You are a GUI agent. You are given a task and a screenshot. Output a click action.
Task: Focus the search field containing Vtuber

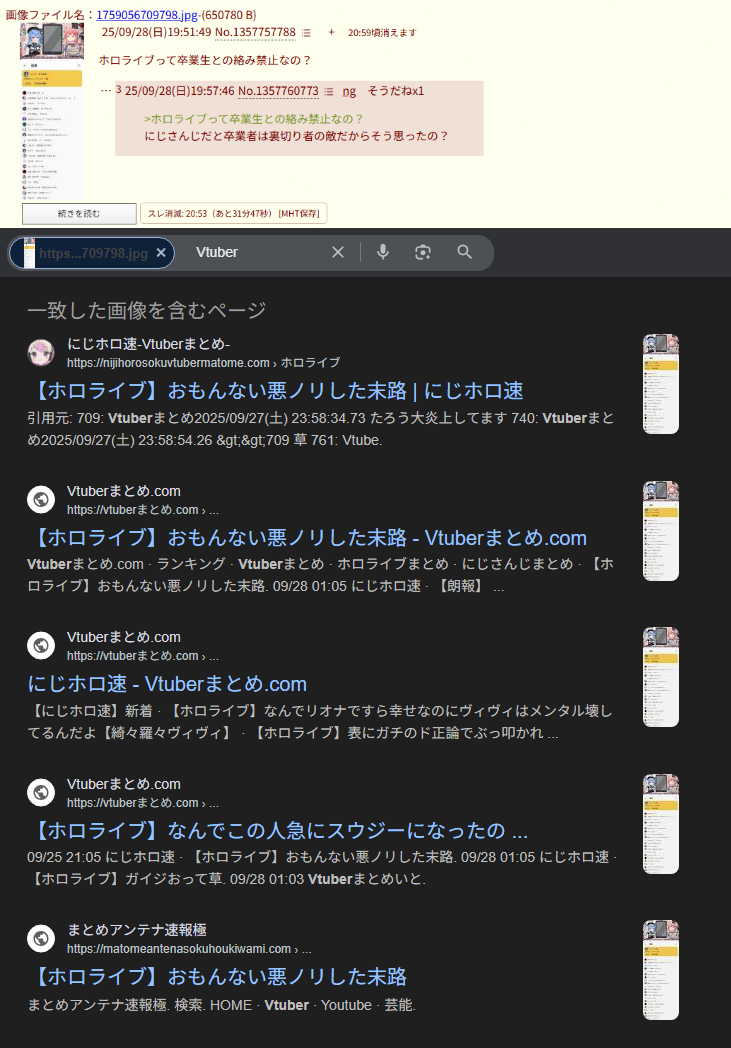coord(255,252)
